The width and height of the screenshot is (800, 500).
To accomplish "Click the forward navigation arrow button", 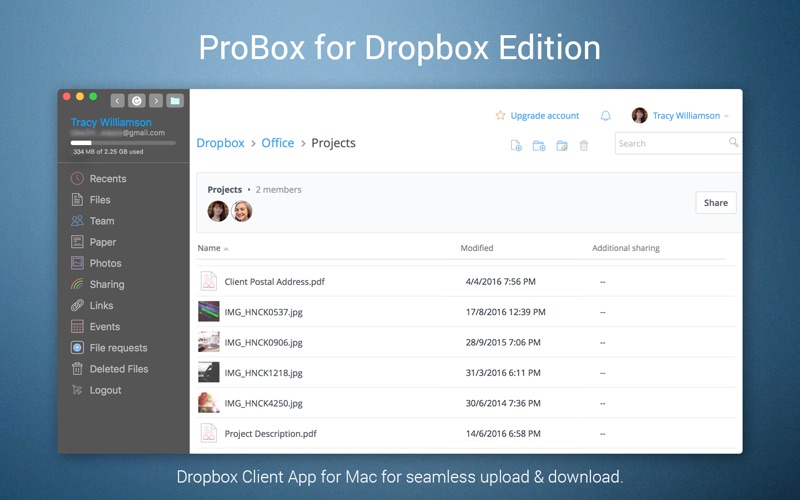I will tap(156, 101).
